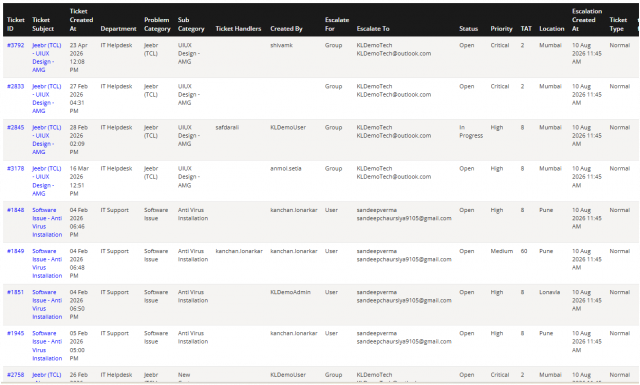Open ticket #1945 link

(16, 334)
